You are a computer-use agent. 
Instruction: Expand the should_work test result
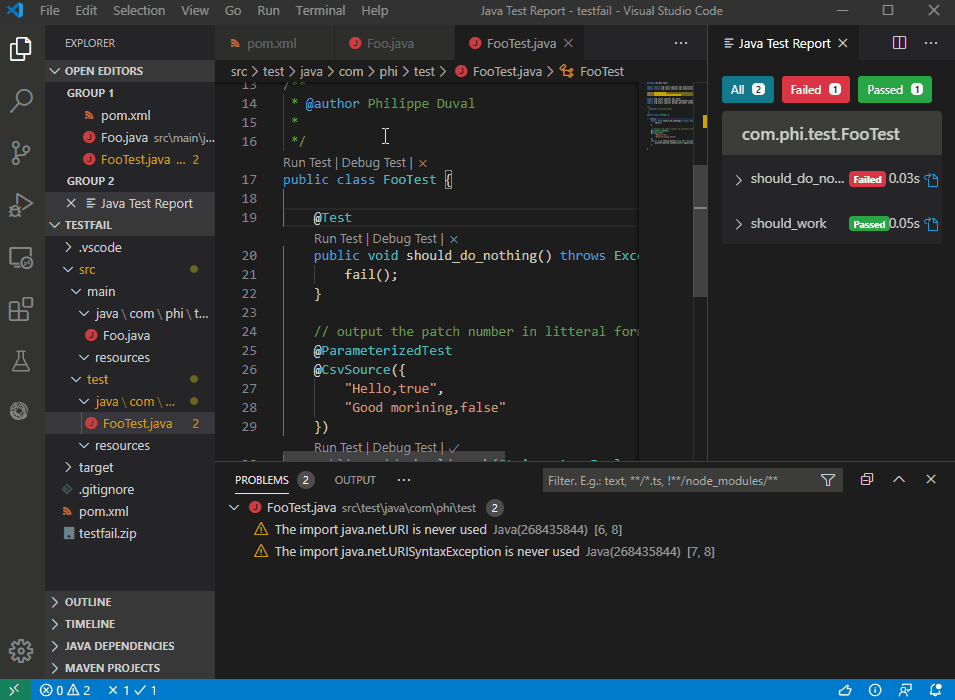[738, 224]
